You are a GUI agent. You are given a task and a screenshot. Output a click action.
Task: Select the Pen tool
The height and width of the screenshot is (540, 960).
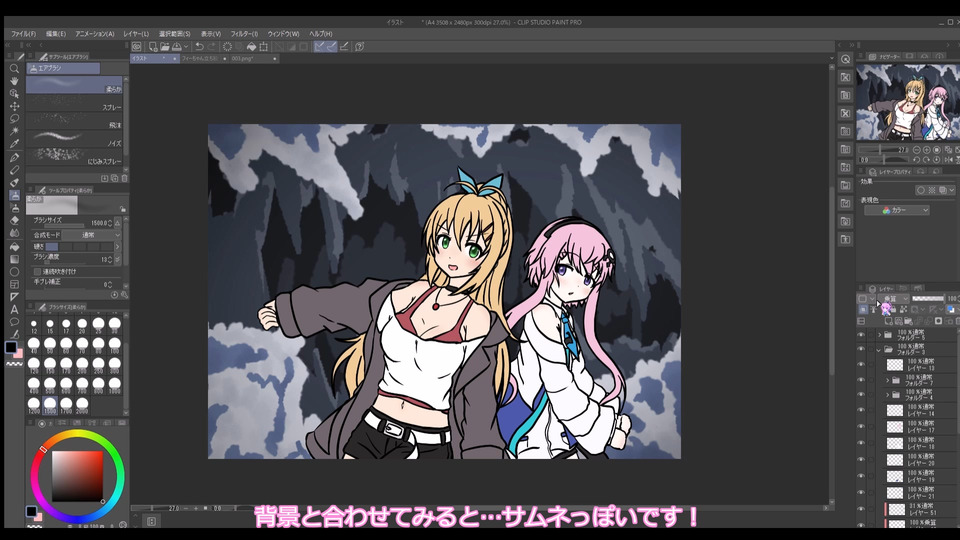pos(14,157)
